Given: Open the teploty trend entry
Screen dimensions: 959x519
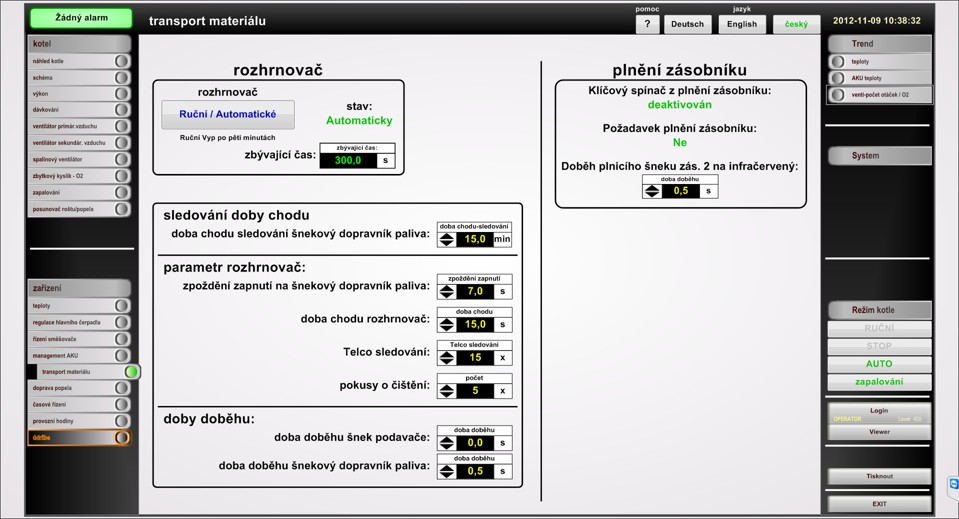Looking at the screenshot, I should (879, 61).
